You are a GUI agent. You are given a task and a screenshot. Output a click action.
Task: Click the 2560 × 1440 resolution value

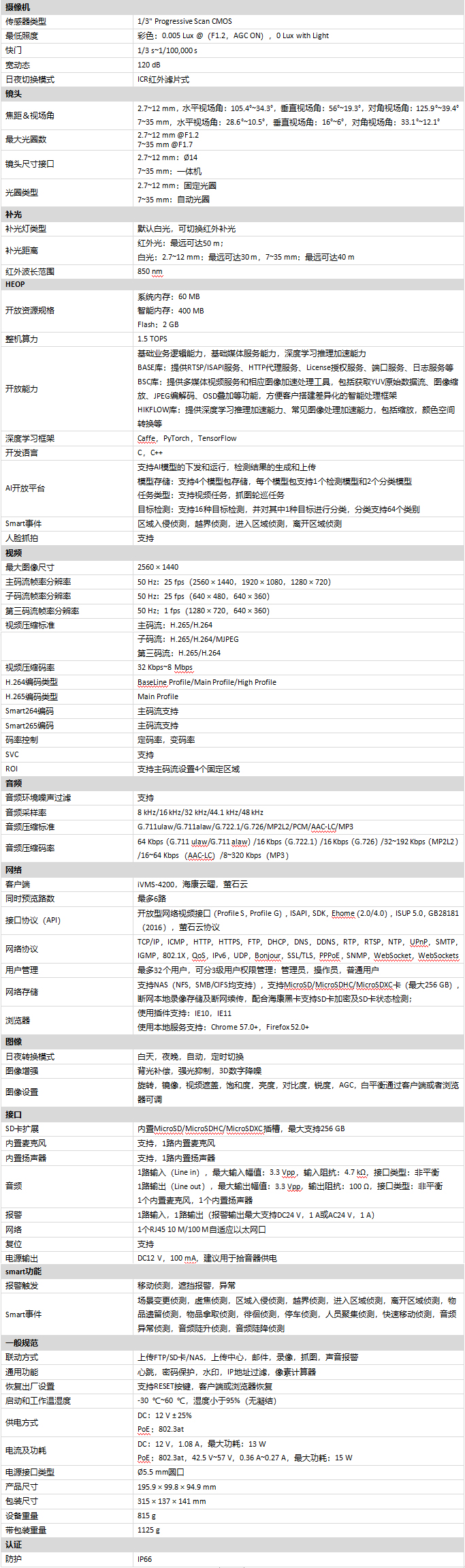tap(158, 567)
